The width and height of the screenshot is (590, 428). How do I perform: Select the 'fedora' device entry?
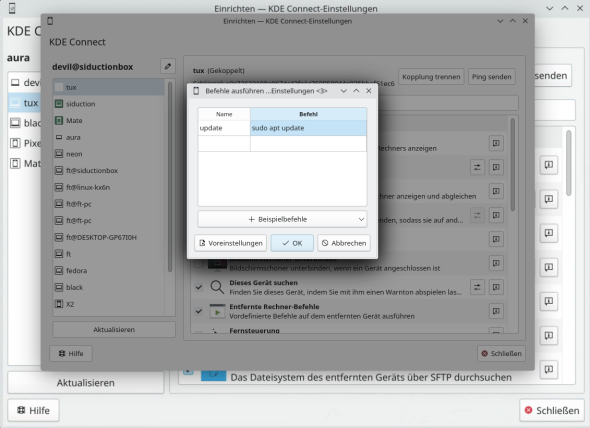pos(109,271)
